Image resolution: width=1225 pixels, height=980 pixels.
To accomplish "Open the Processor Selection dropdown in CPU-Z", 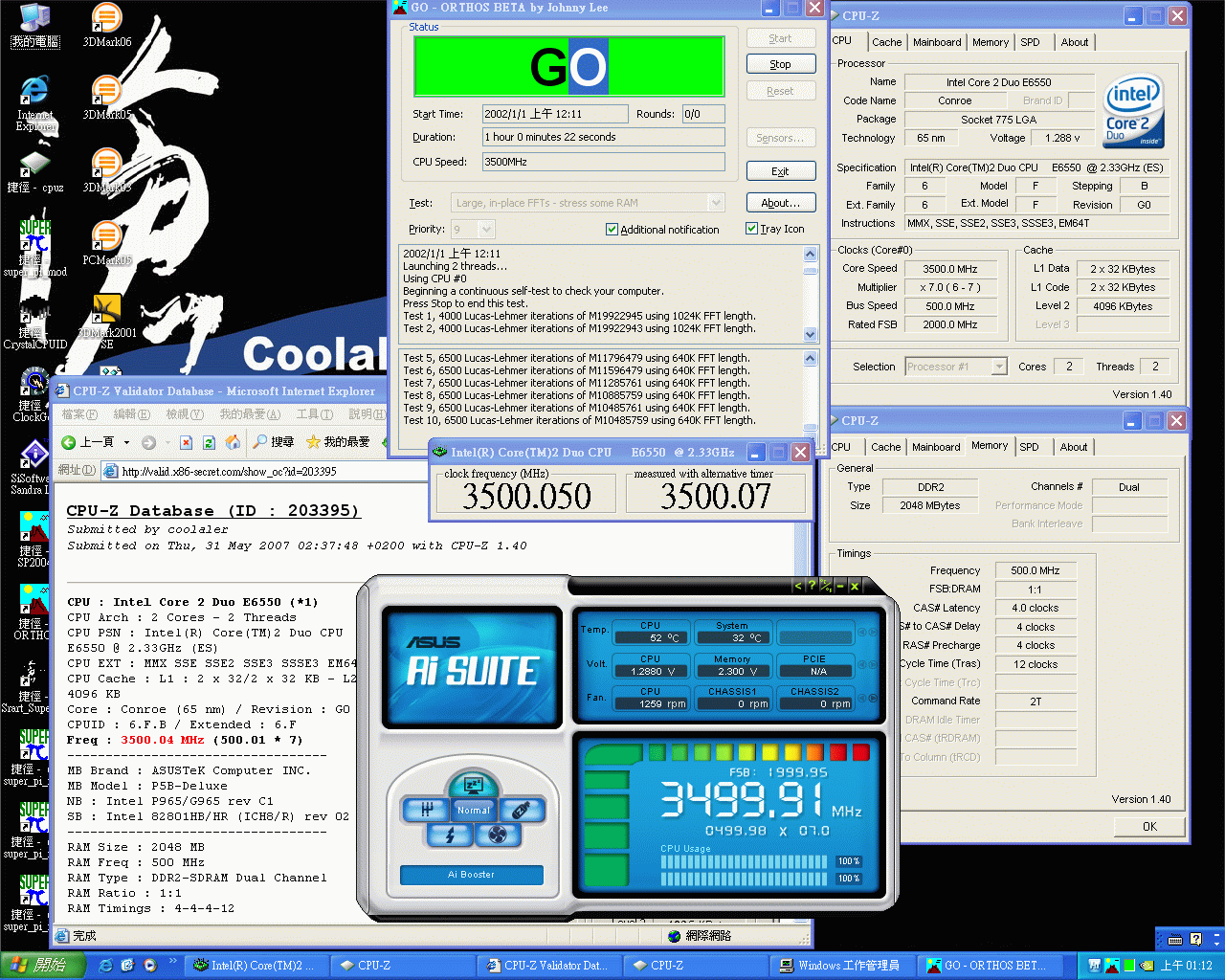I will pos(999,367).
